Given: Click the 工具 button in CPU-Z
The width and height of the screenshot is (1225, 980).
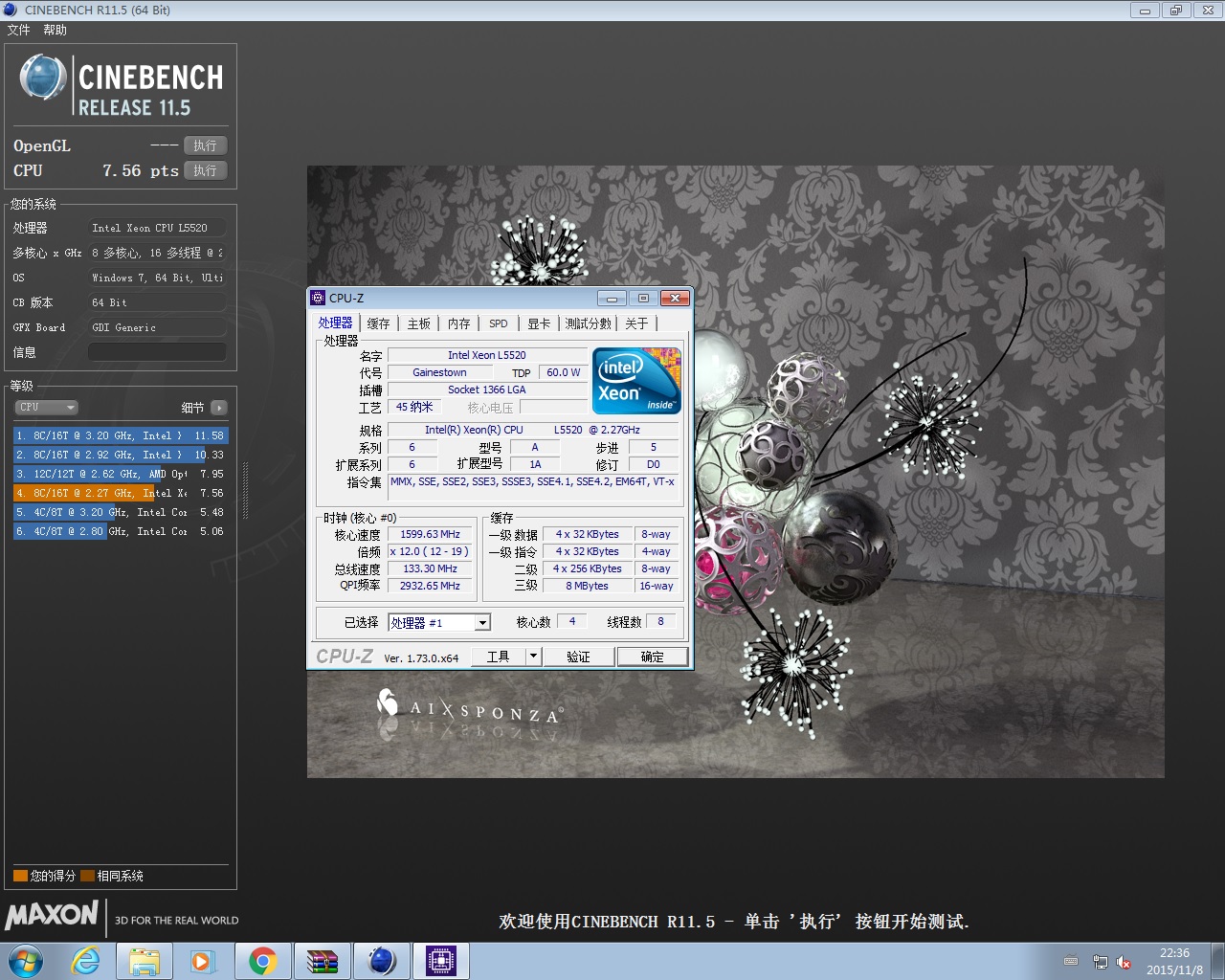Looking at the screenshot, I should [499, 657].
